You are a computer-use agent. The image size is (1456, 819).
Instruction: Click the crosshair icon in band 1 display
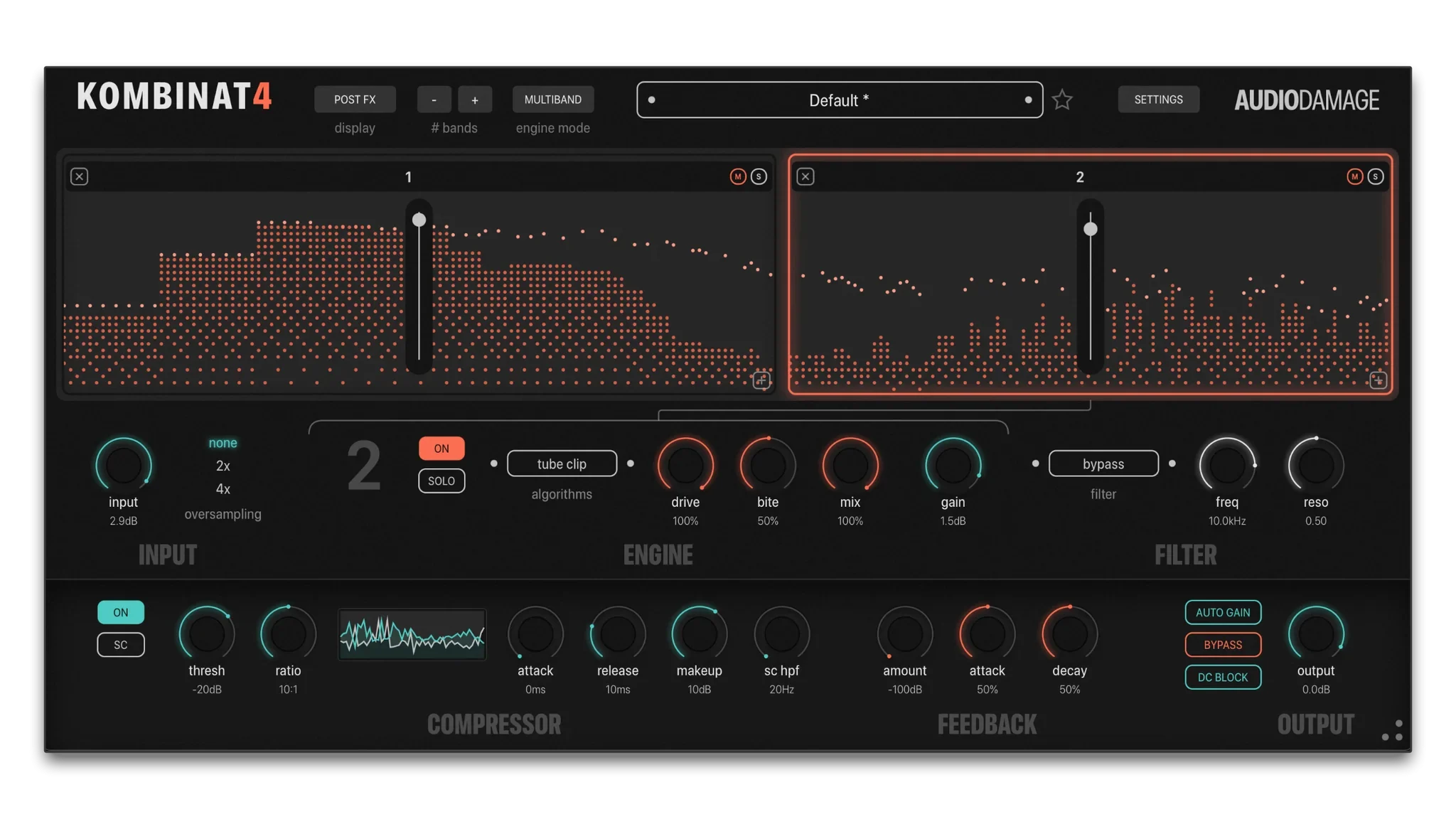coord(761,381)
